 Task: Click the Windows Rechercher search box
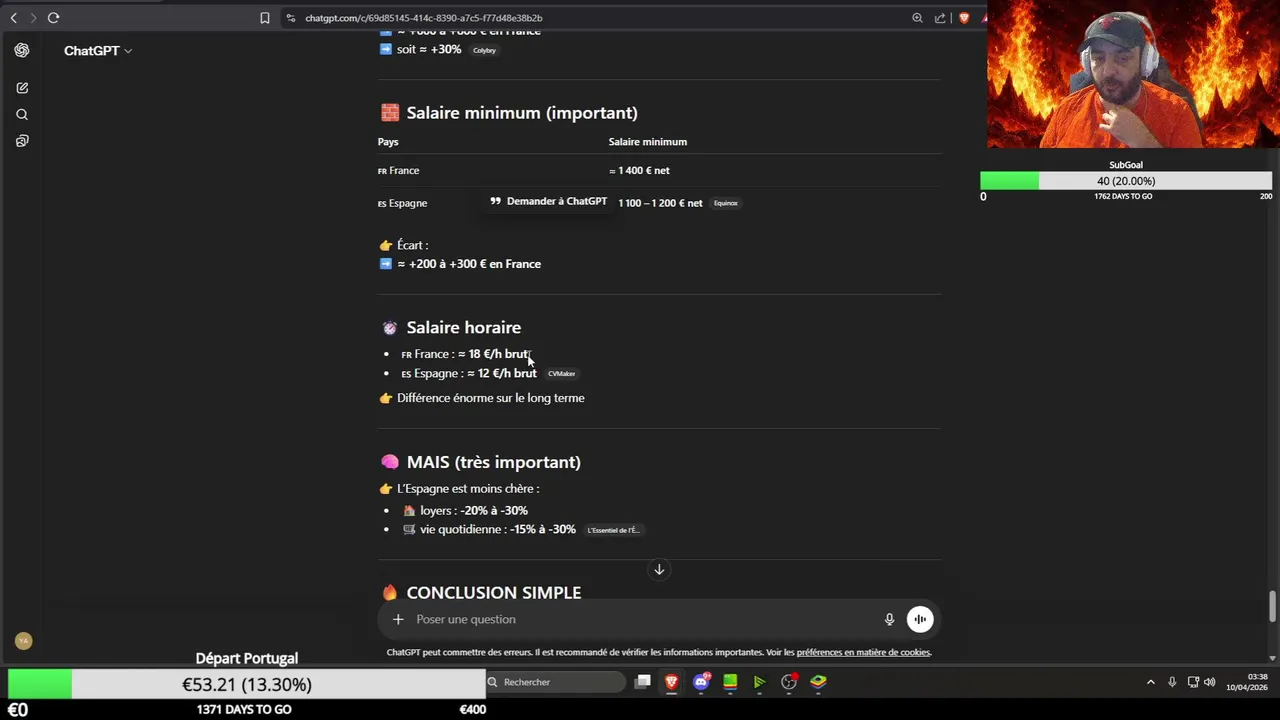(x=555, y=682)
